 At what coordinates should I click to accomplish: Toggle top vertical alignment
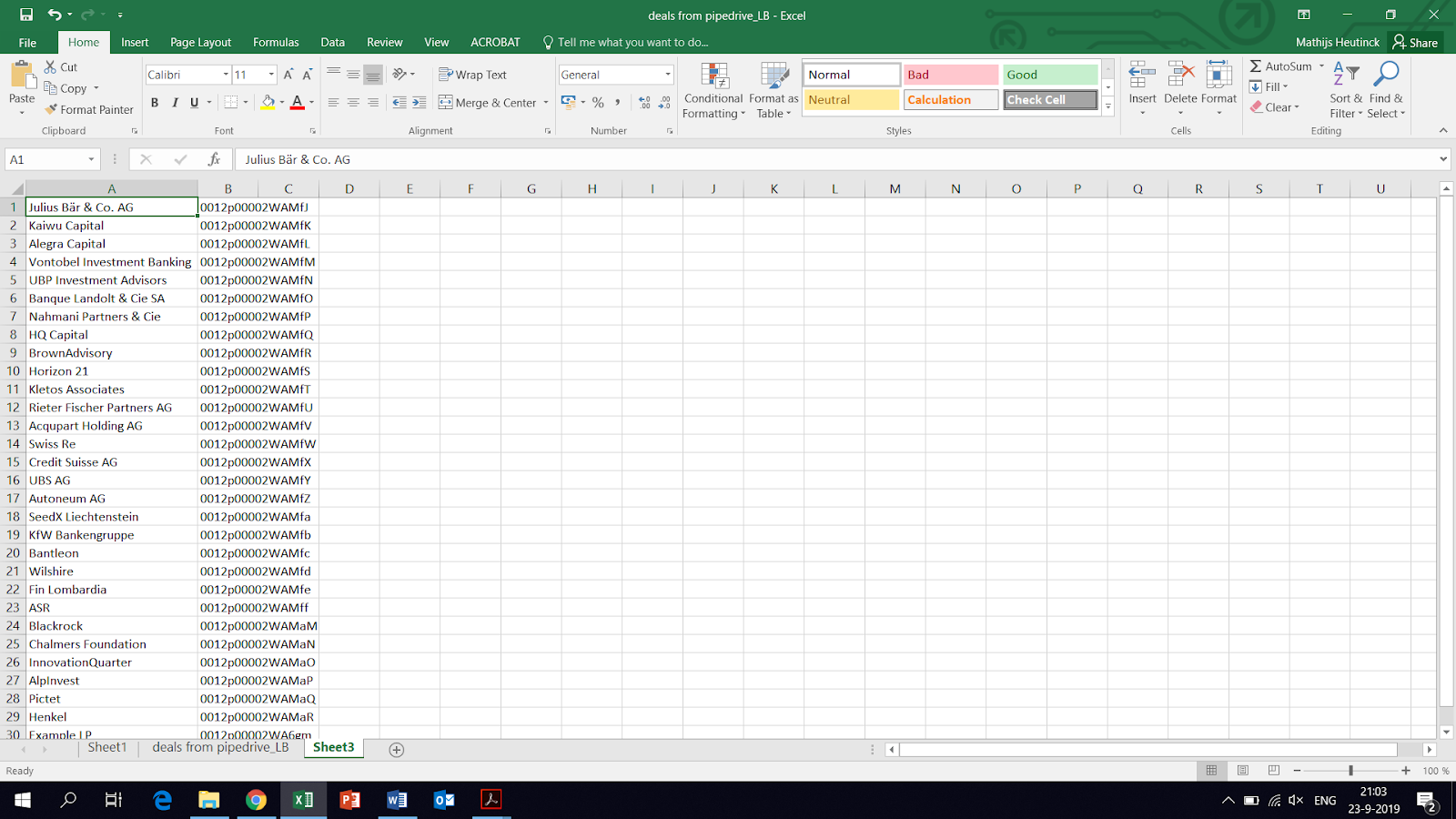pos(333,75)
